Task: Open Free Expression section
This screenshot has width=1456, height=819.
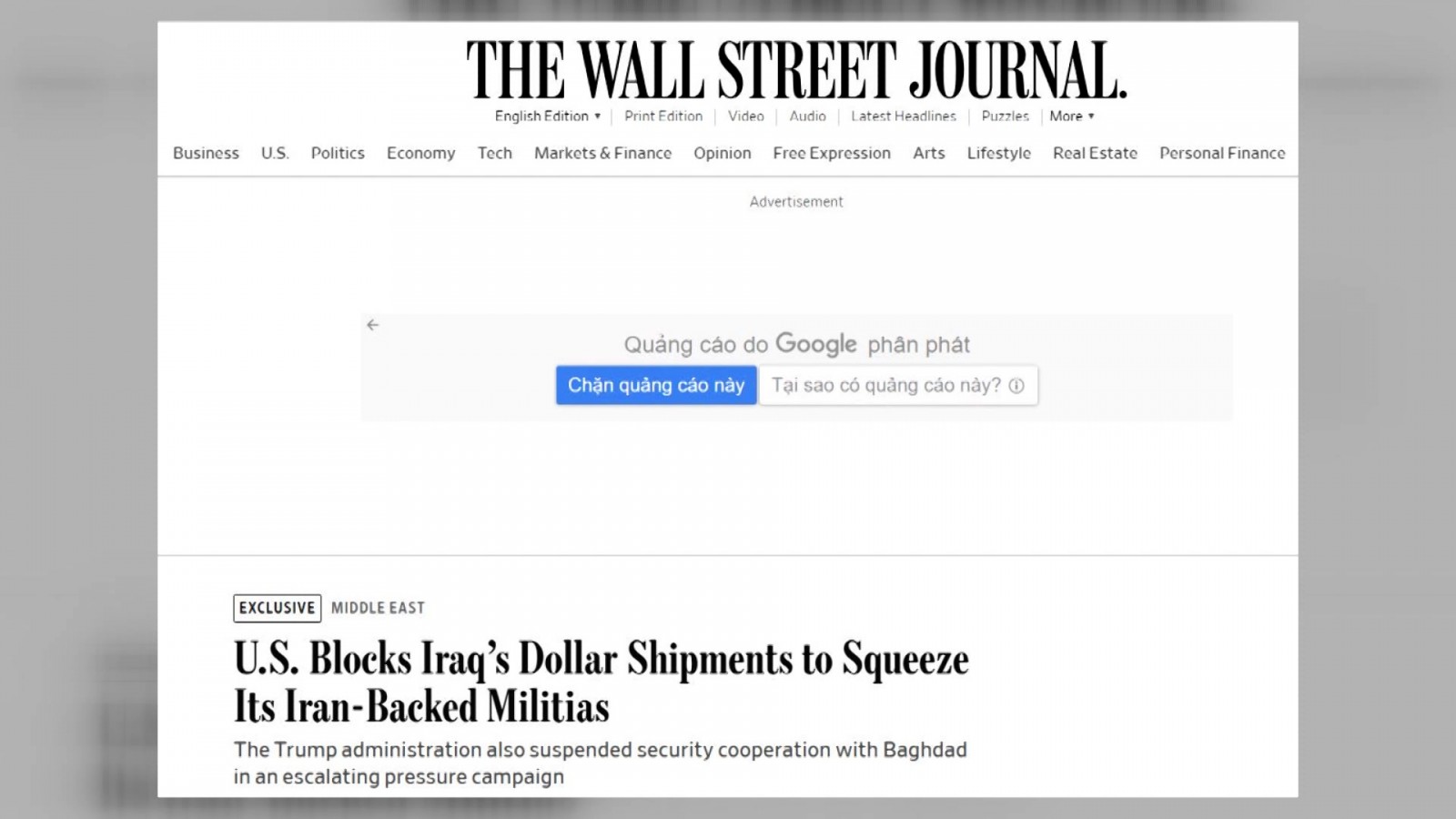Action: [832, 153]
